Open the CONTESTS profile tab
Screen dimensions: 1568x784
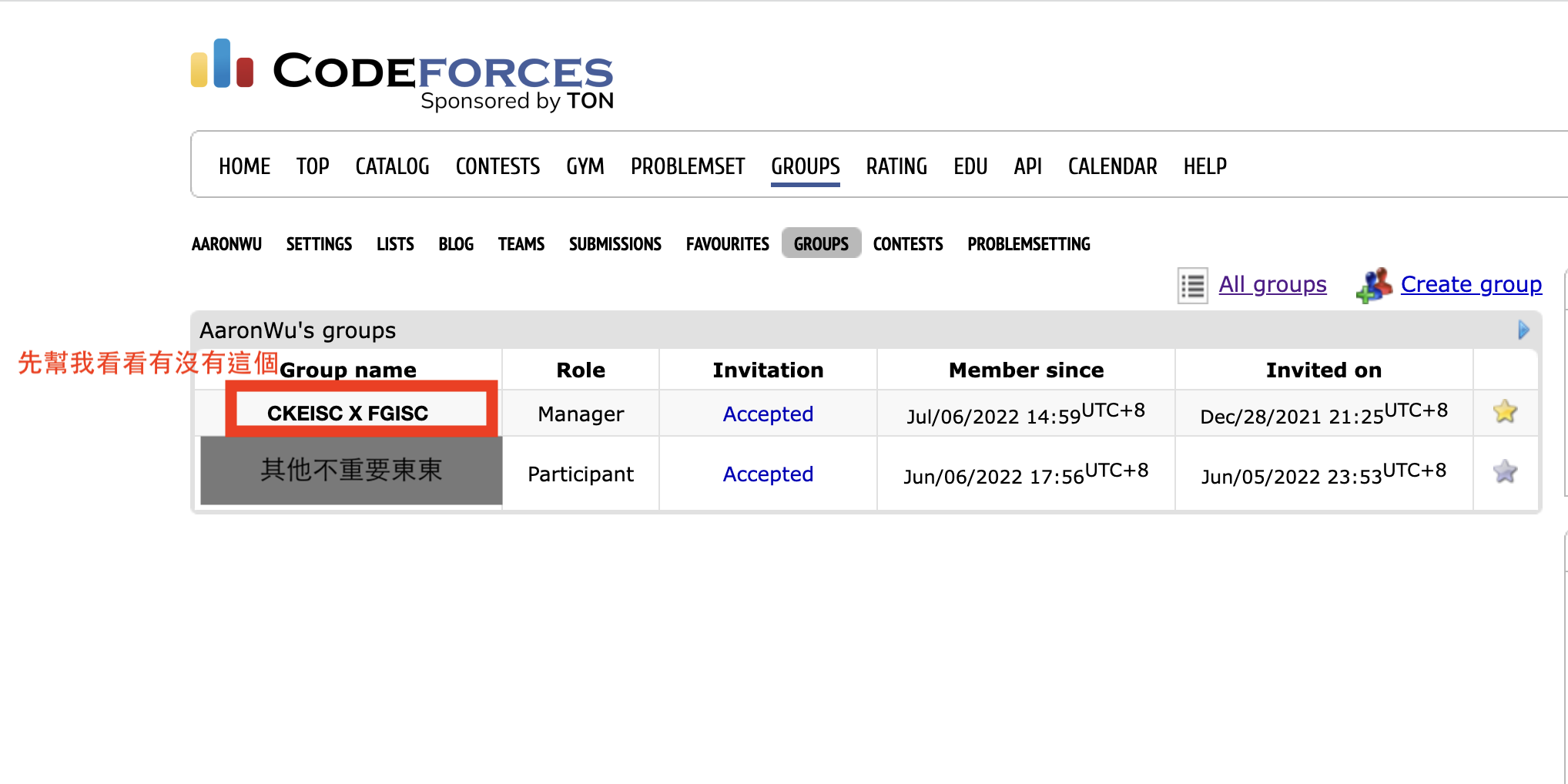coord(908,244)
